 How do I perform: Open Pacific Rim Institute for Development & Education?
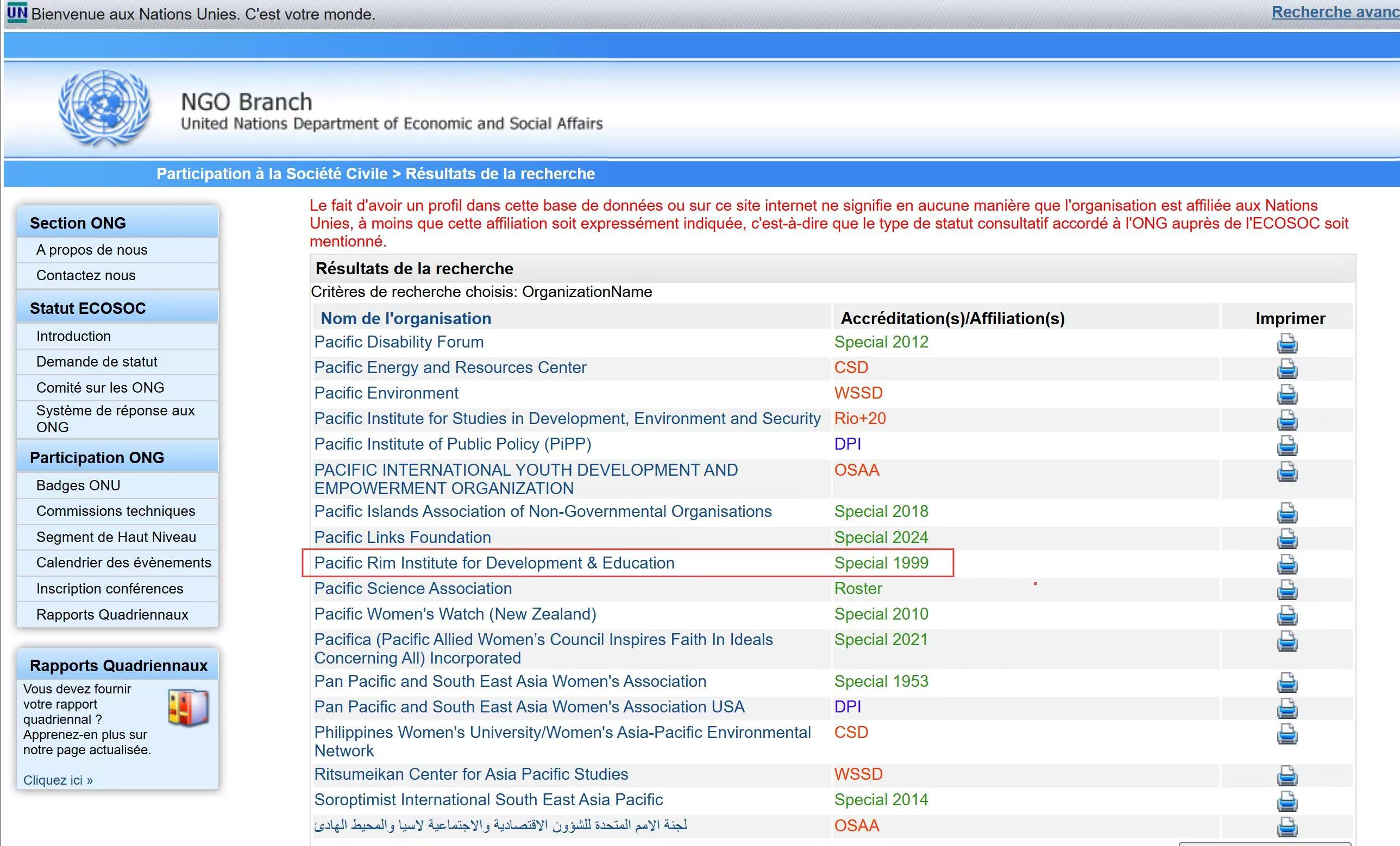pos(494,563)
